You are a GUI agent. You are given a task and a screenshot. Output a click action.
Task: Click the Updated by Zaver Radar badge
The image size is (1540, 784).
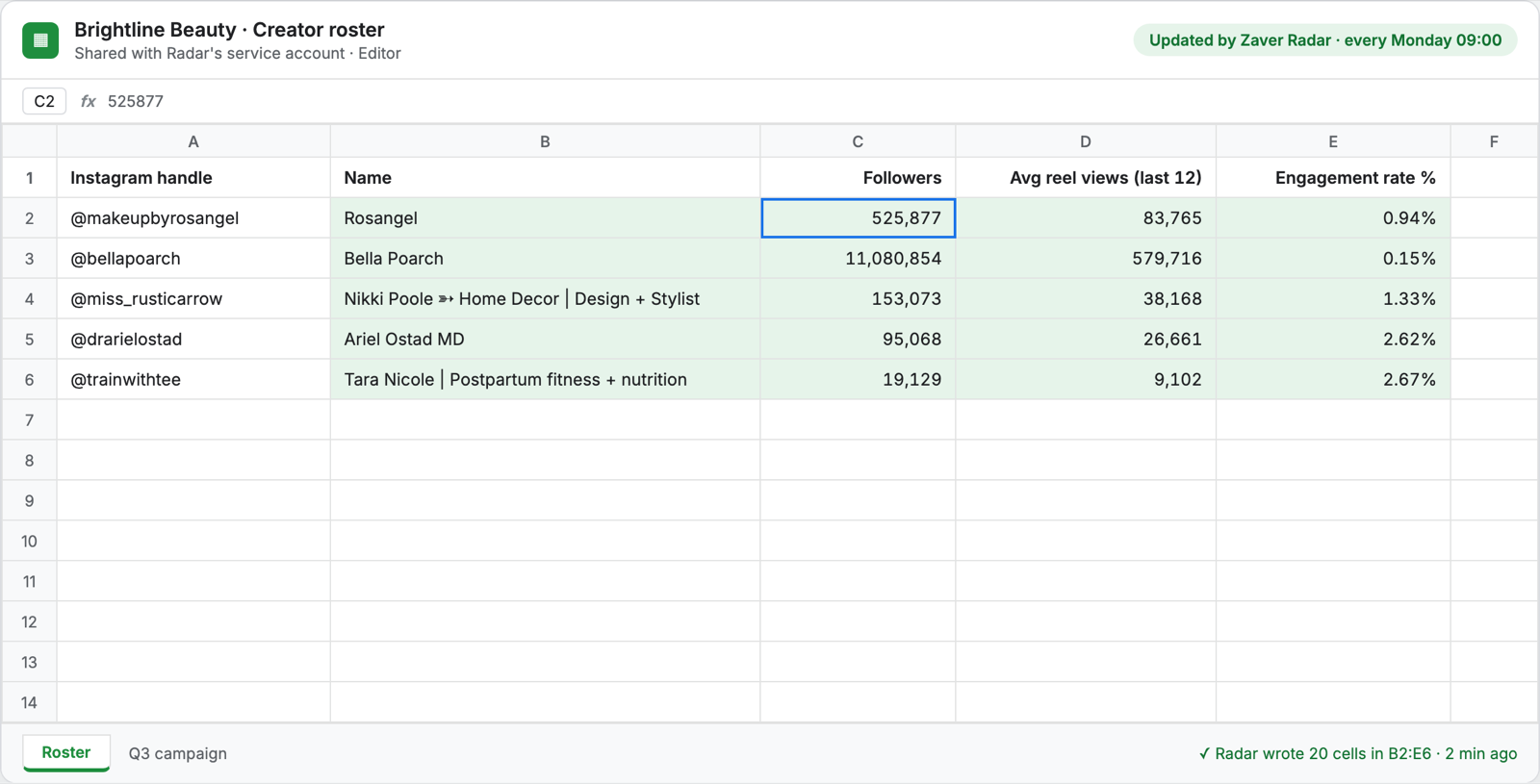(1325, 40)
